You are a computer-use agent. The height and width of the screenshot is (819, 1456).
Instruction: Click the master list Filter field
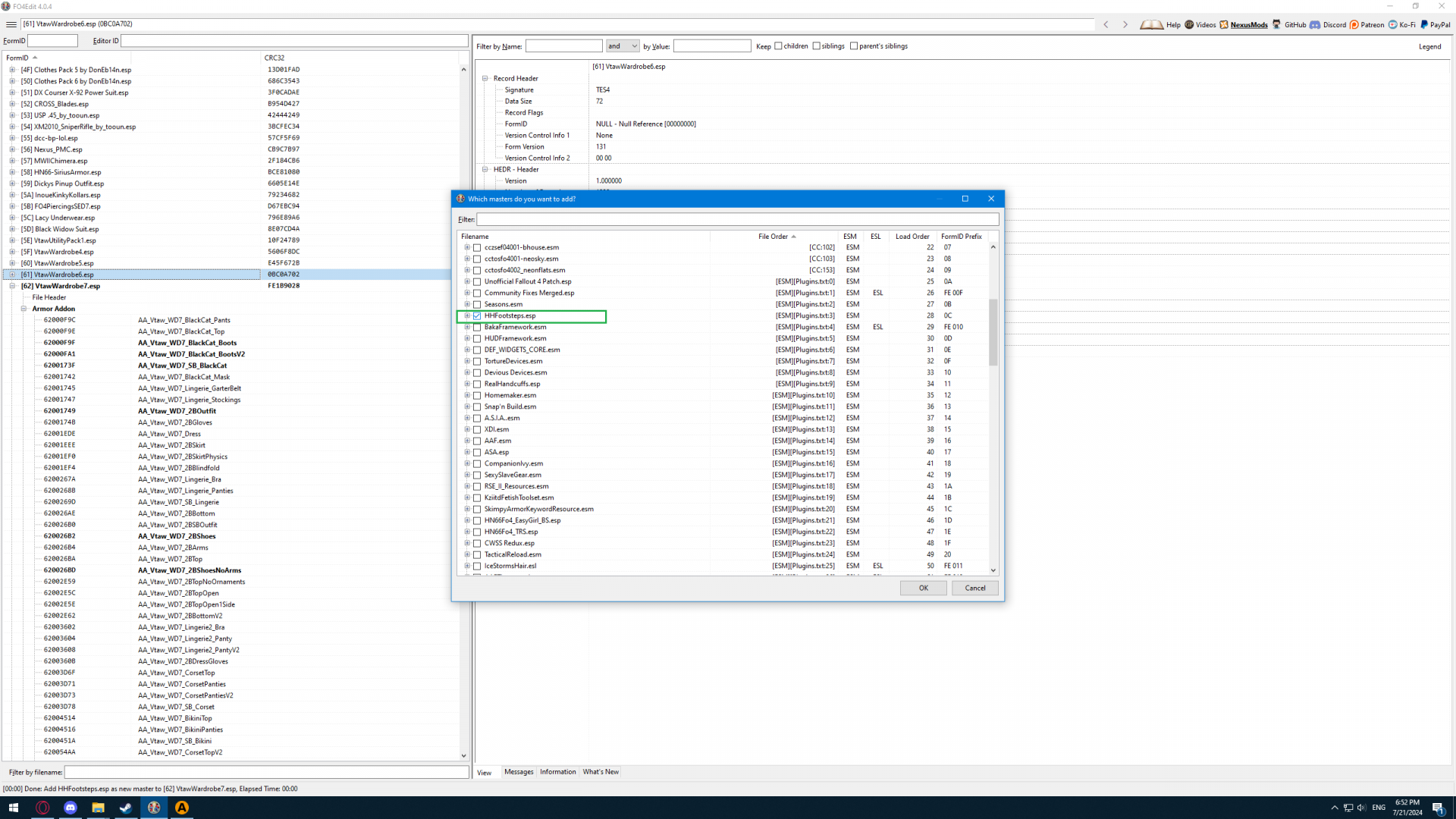pos(737,220)
